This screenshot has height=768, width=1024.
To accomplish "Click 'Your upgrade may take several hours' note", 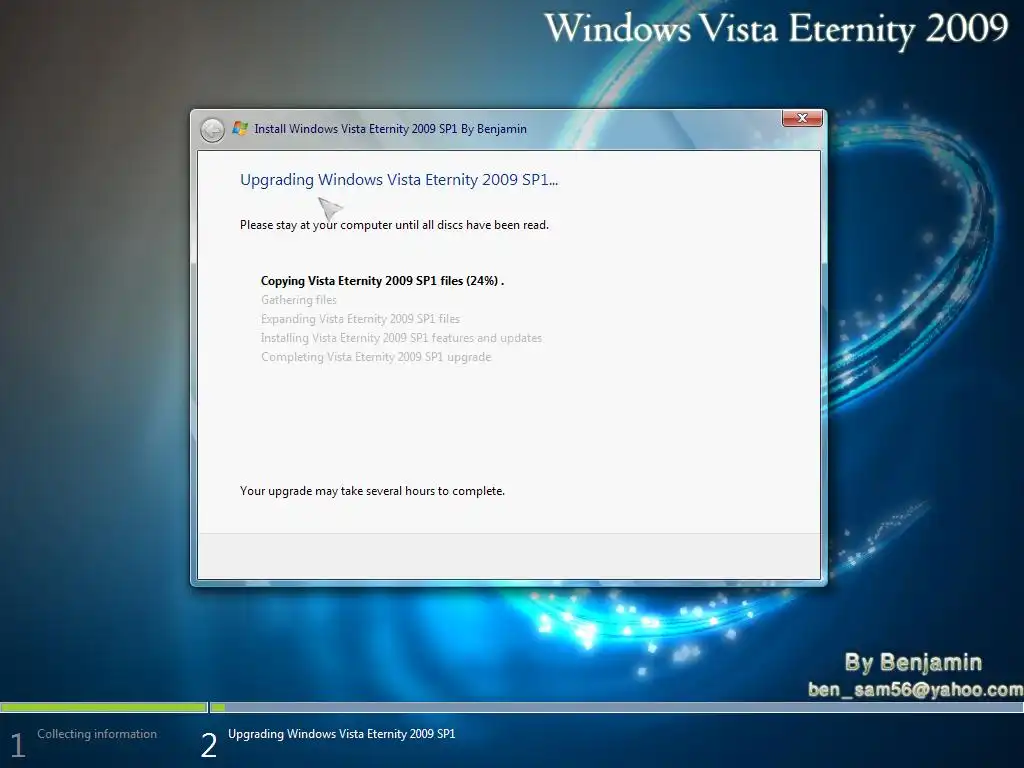I will pyautogui.click(x=372, y=490).
